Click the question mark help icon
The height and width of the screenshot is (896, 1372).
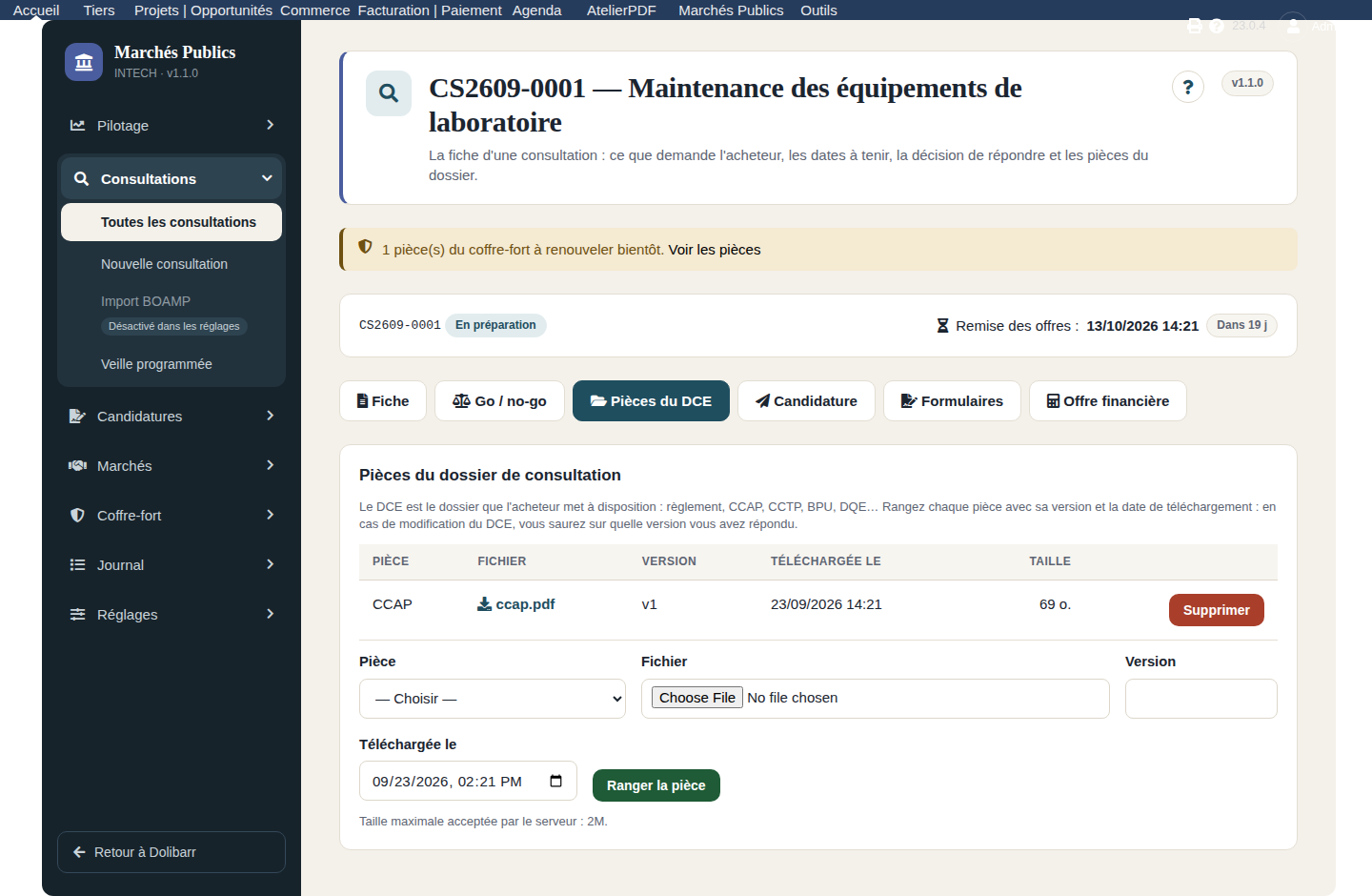pyautogui.click(x=1188, y=88)
